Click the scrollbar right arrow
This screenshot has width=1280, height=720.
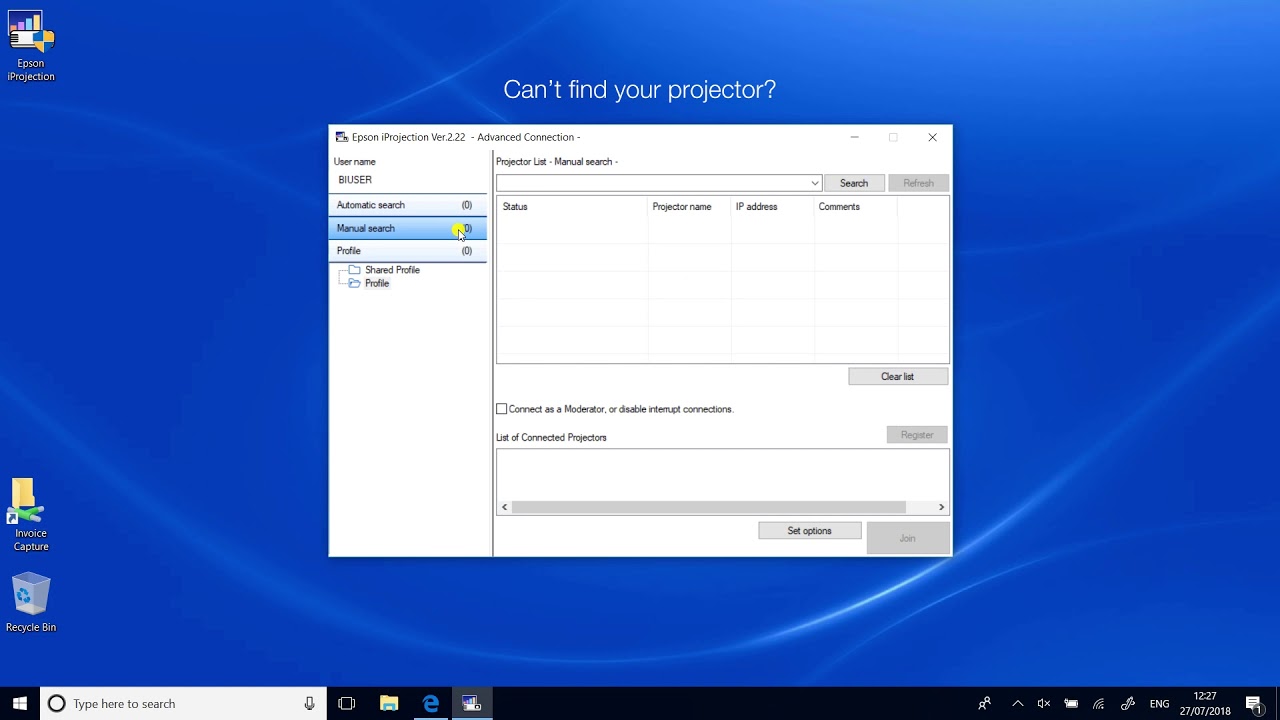click(941, 507)
